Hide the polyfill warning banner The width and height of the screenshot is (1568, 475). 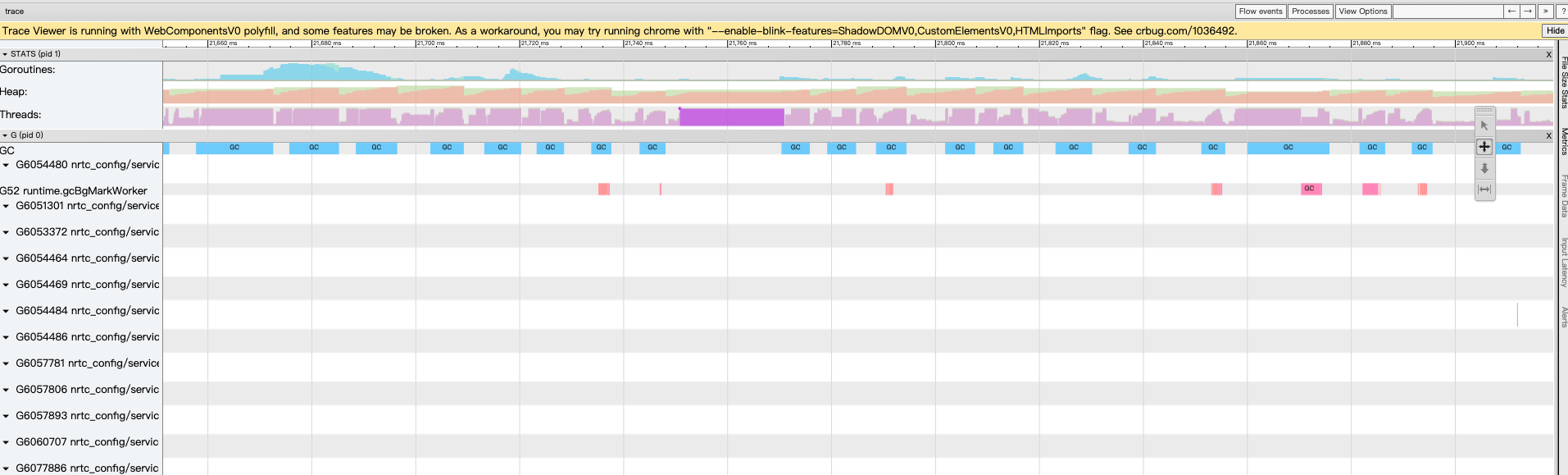click(1555, 31)
